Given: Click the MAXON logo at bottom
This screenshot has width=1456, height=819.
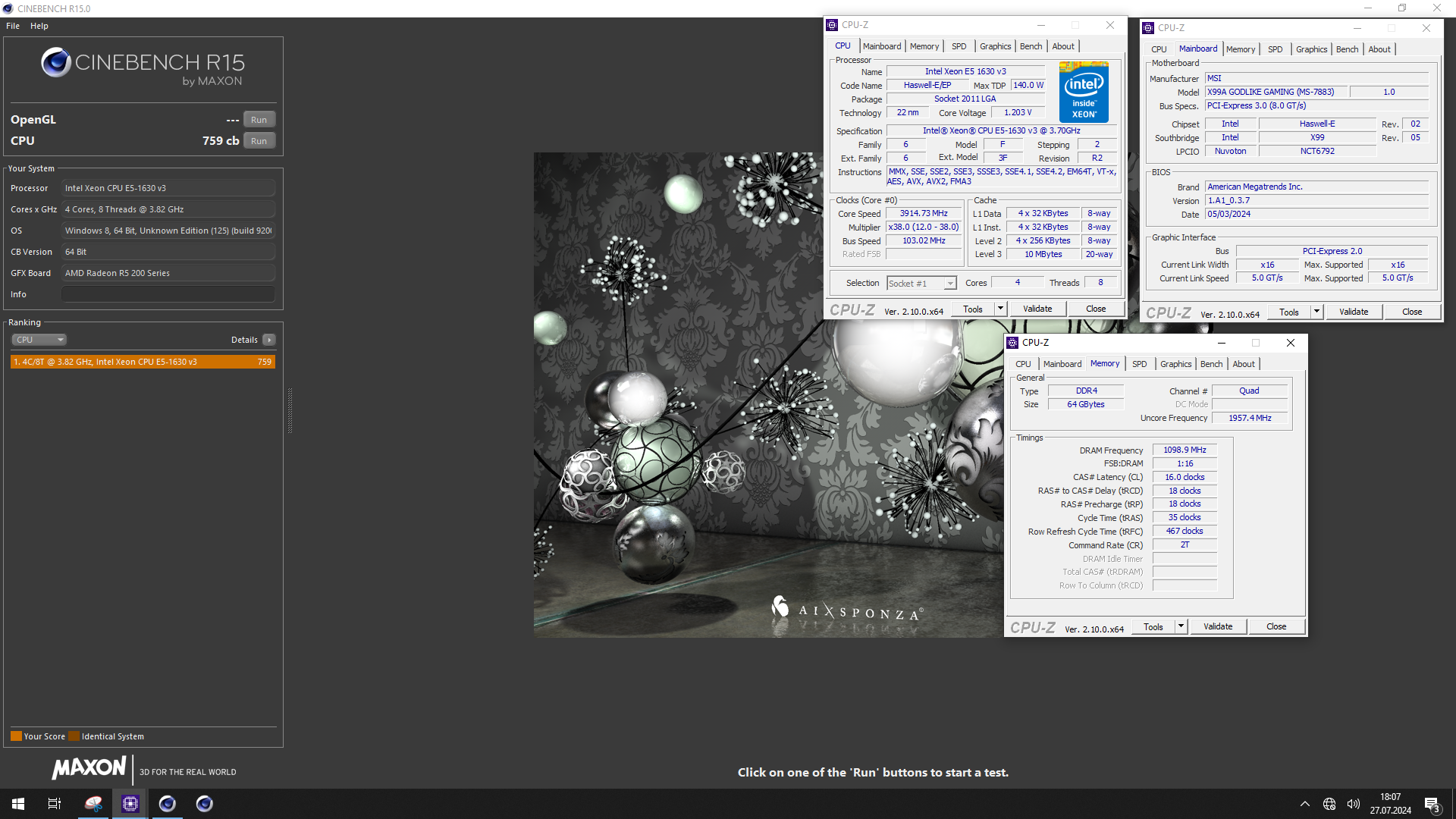Looking at the screenshot, I should [89, 768].
